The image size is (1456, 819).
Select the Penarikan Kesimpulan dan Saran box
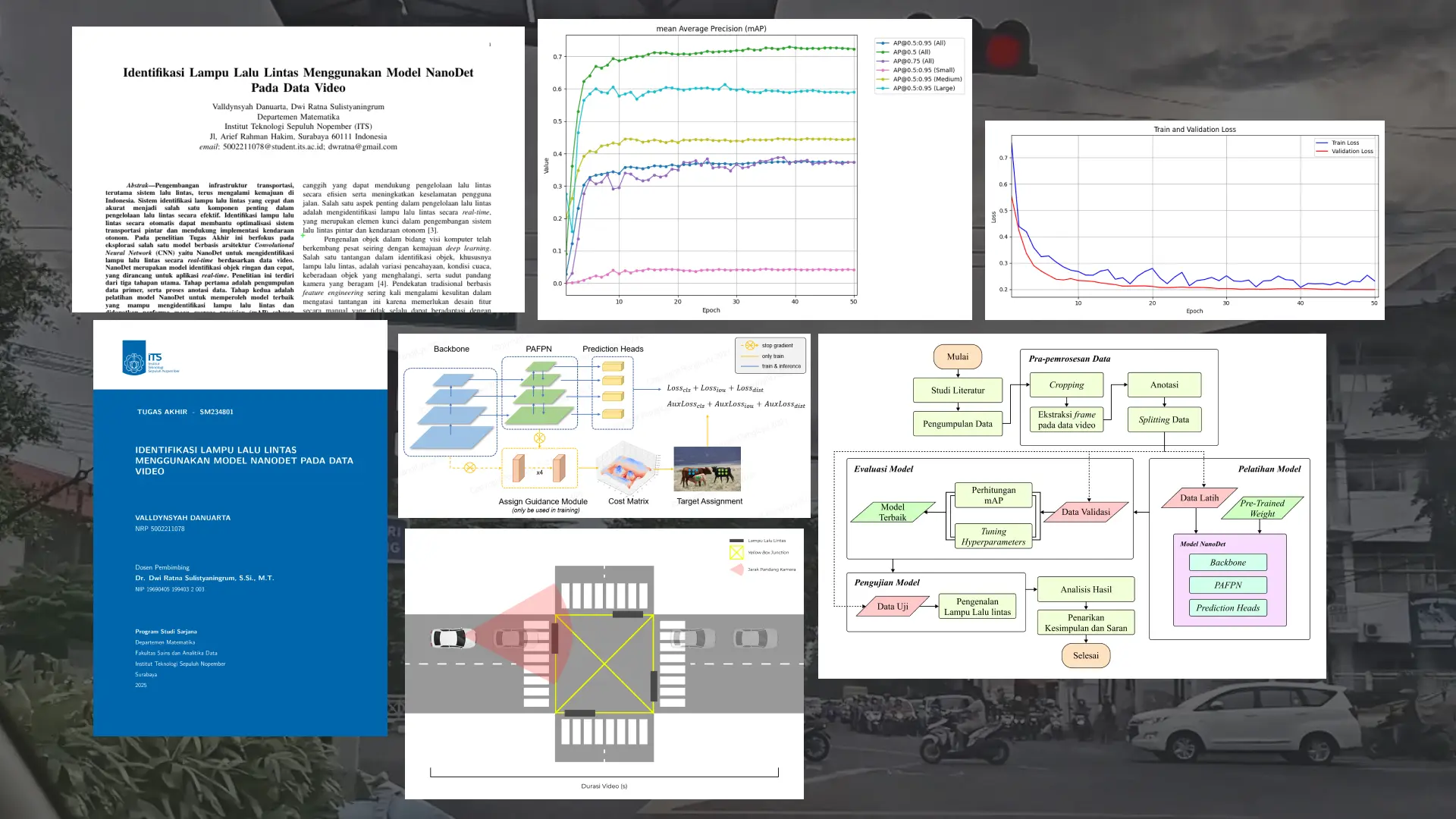1086,623
